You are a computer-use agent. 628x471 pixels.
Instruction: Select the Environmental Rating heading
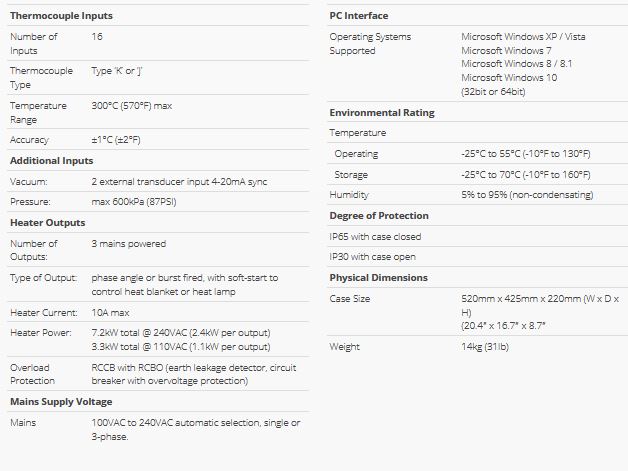click(x=382, y=113)
